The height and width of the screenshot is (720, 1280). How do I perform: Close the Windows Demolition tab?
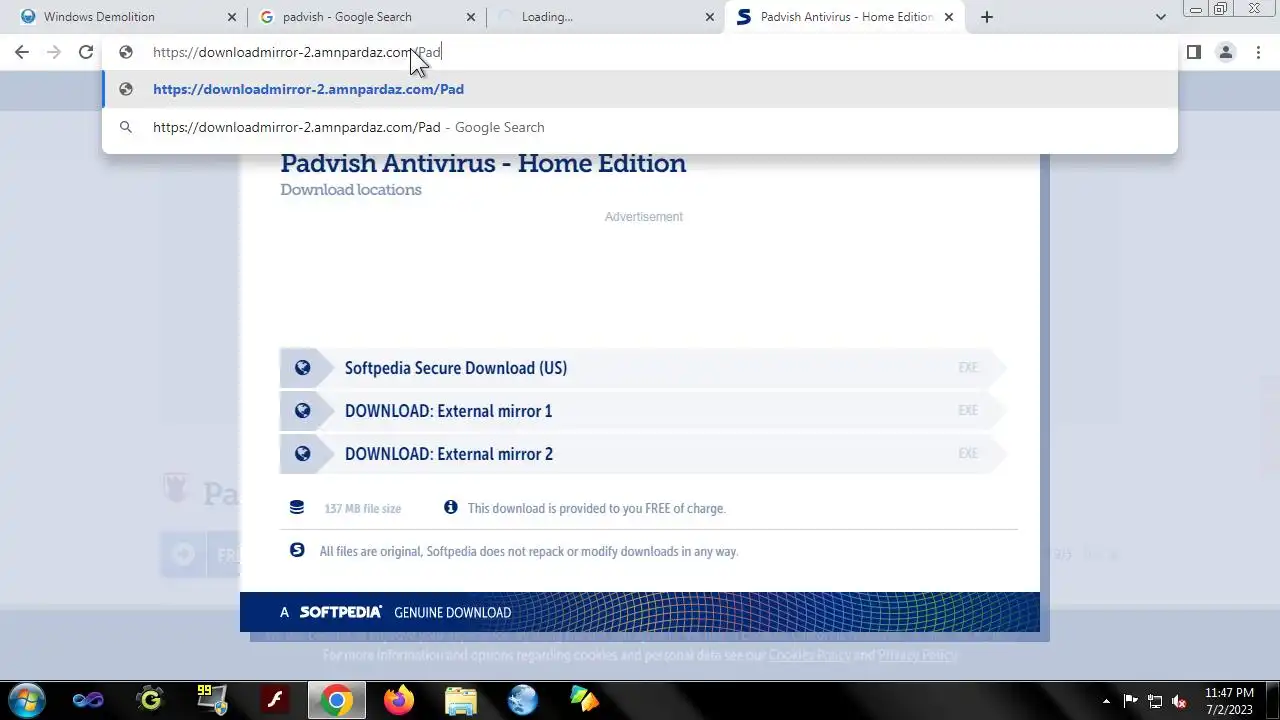click(232, 17)
